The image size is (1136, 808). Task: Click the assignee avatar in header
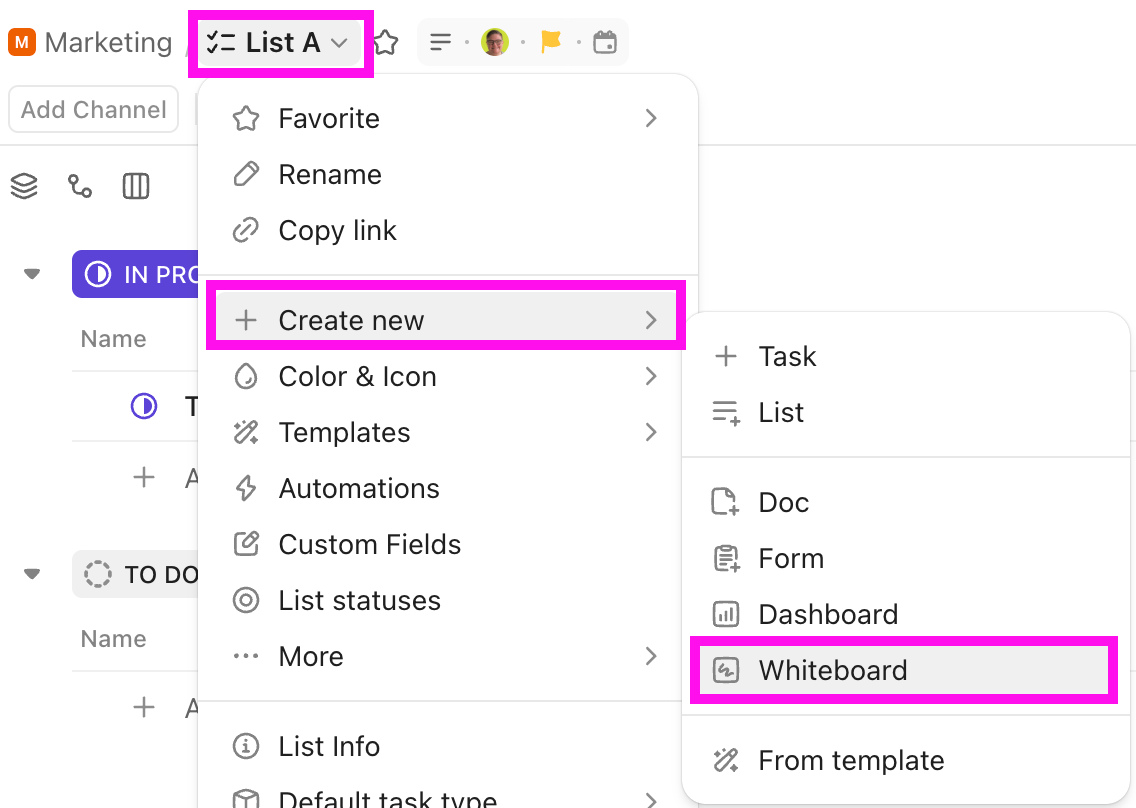495,43
